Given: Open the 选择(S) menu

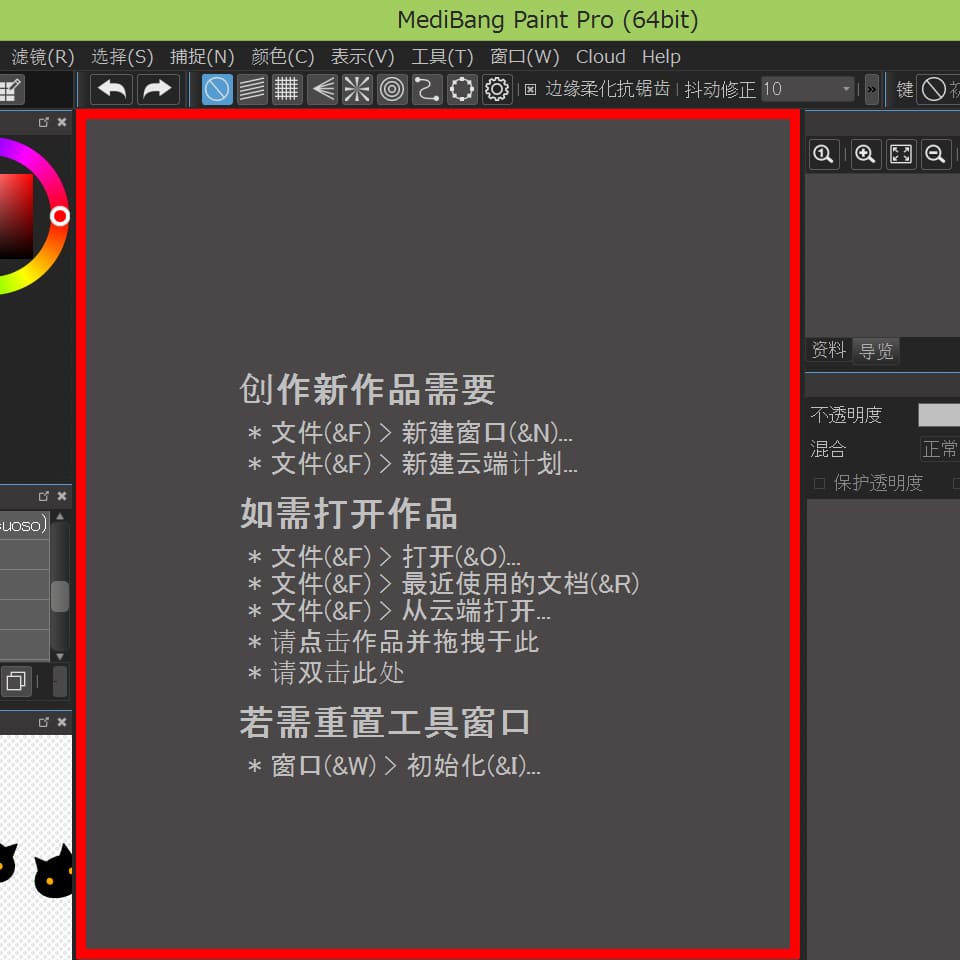Looking at the screenshot, I should pyautogui.click(x=122, y=57).
